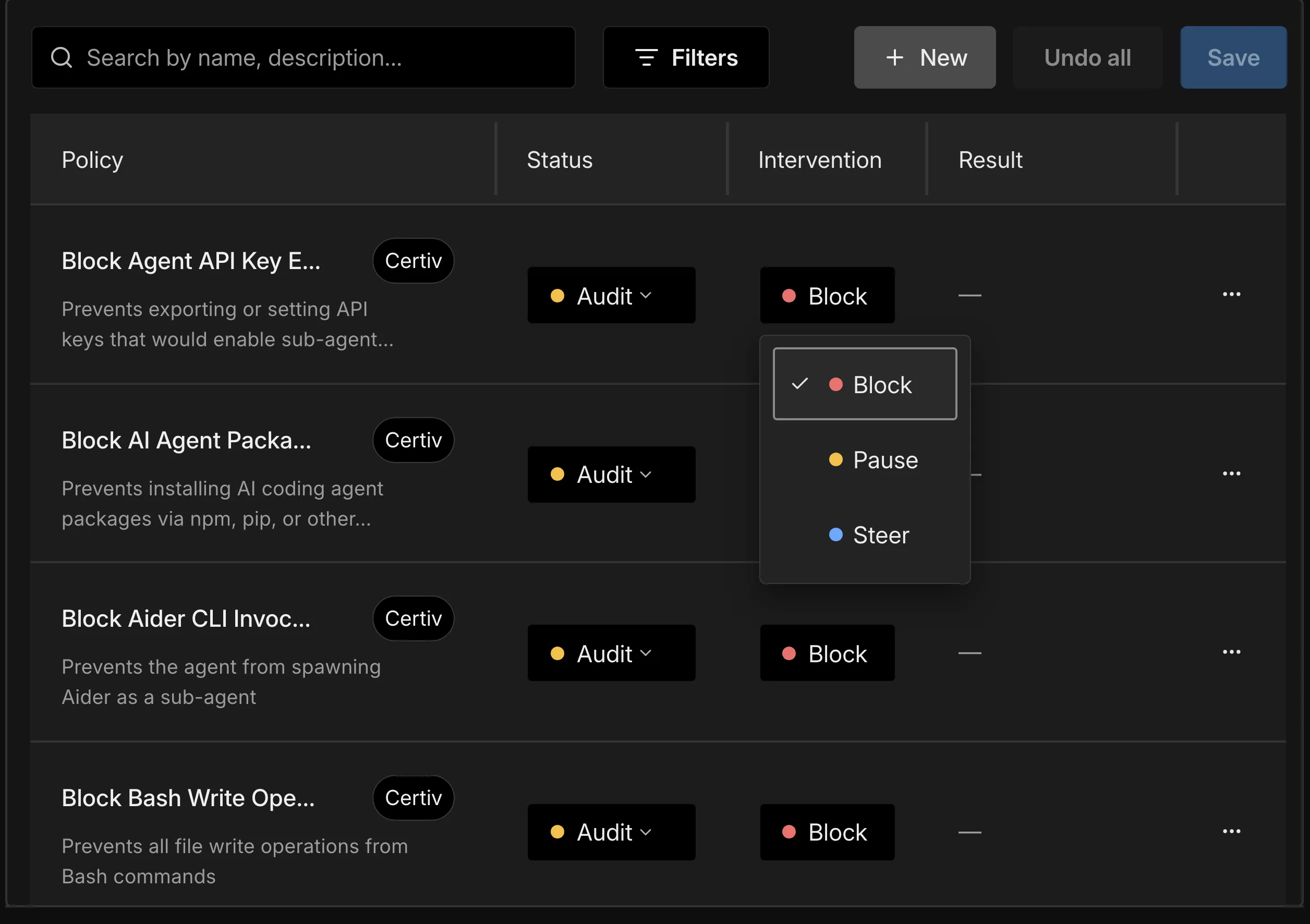Expand Audit status for Block Aider CLI
This screenshot has height=924, width=1310.
(x=611, y=653)
